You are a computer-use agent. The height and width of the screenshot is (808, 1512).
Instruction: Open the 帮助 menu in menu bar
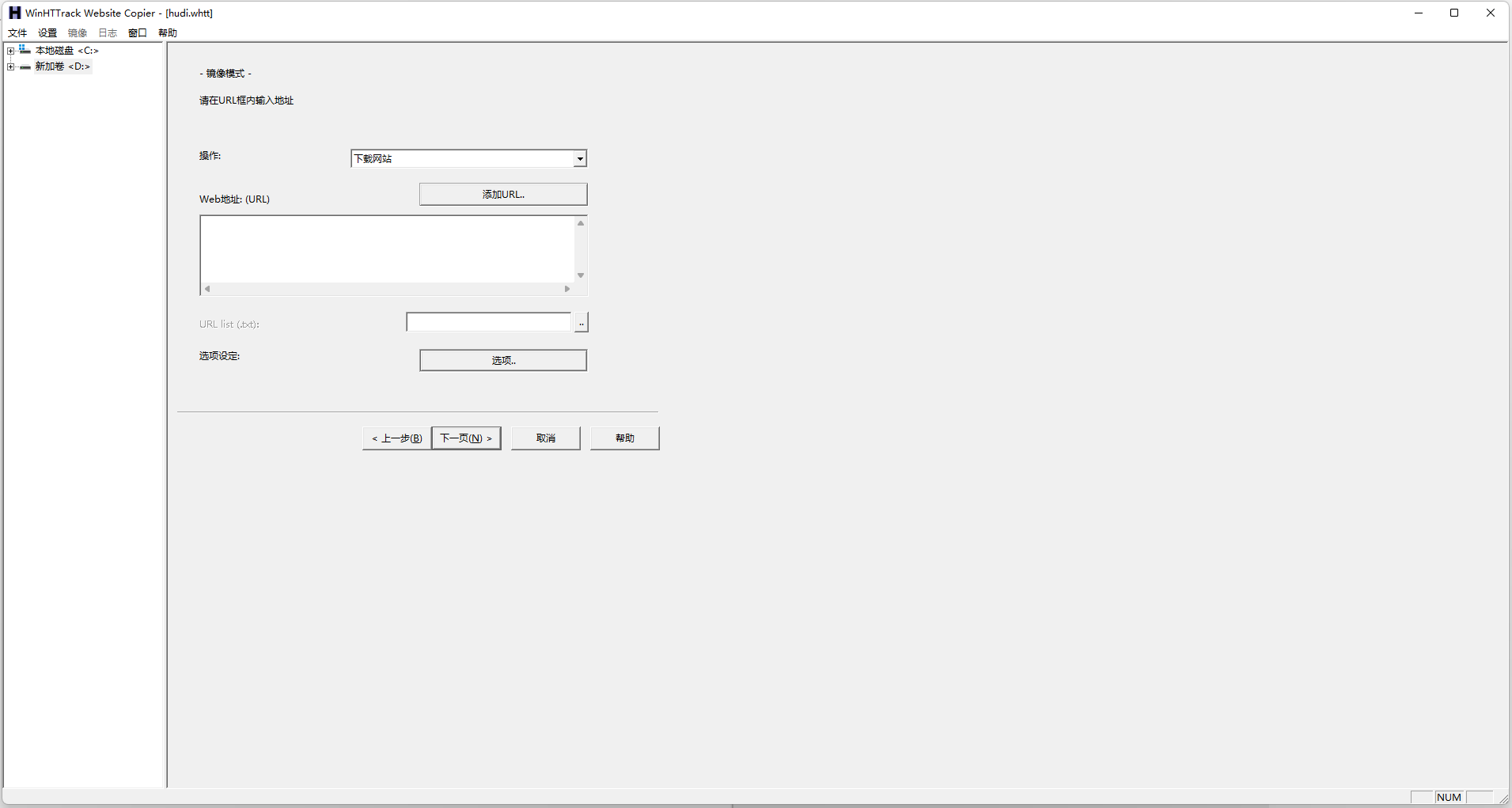tap(168, 32)
